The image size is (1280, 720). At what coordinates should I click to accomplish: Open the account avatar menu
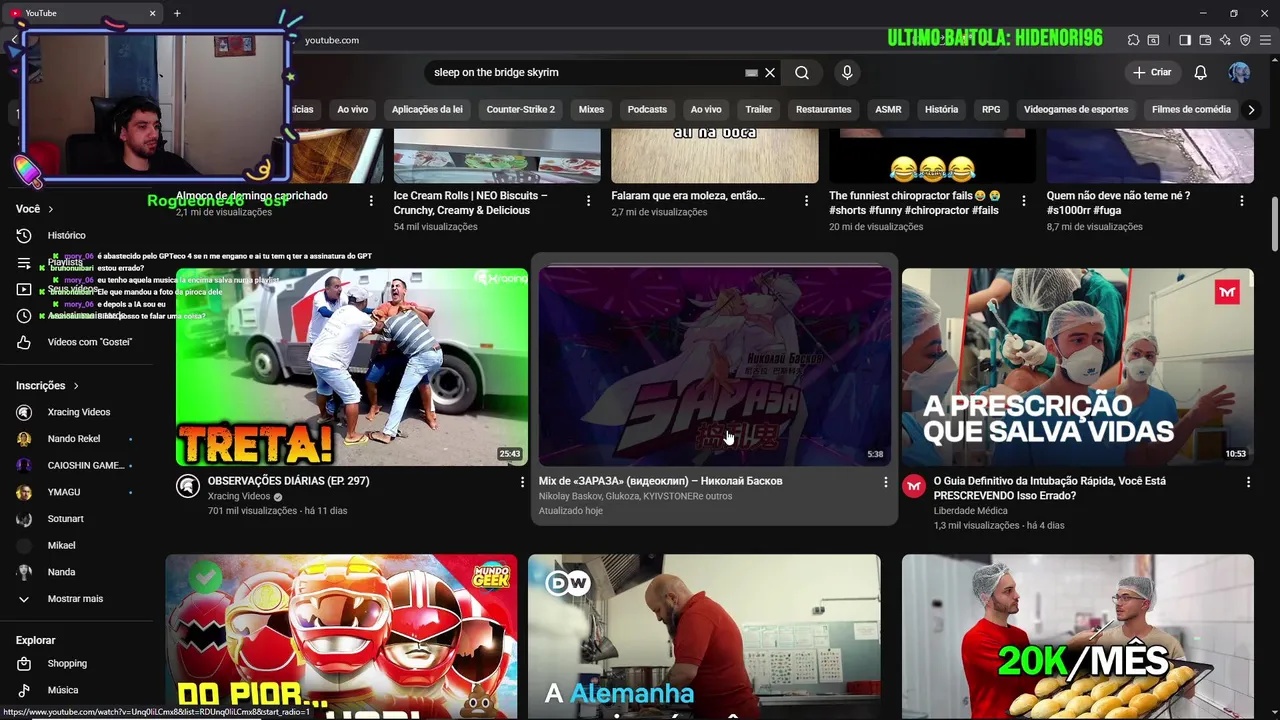(x=1239, y=72)
